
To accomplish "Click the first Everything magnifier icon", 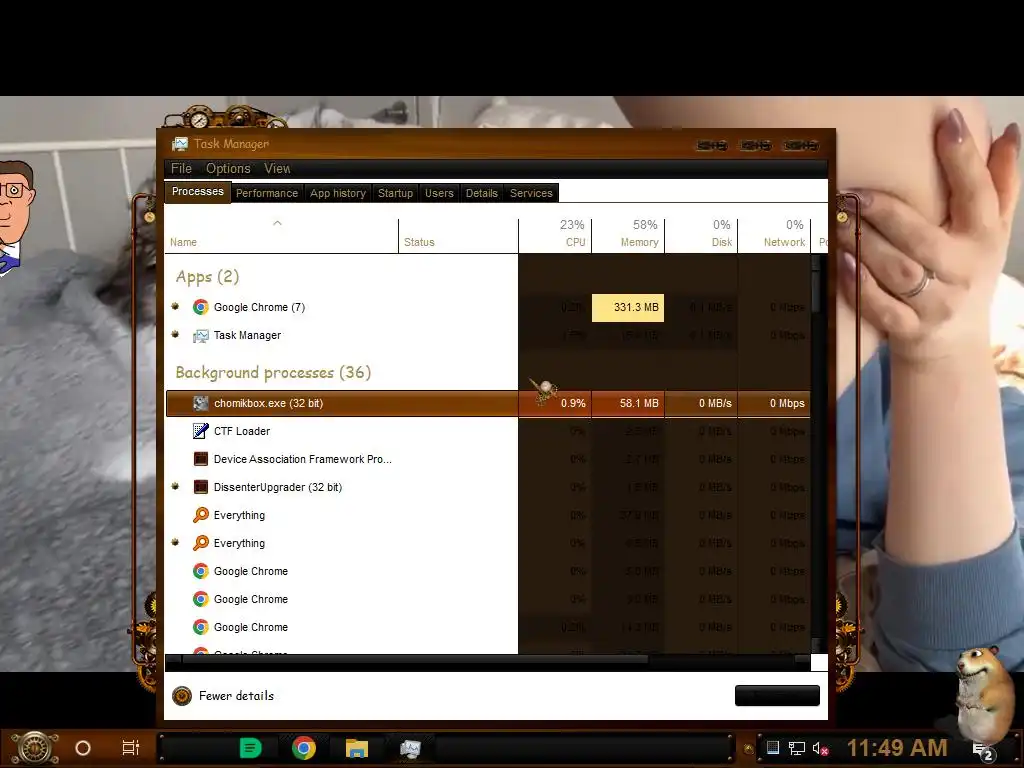I will click(200, 515).
